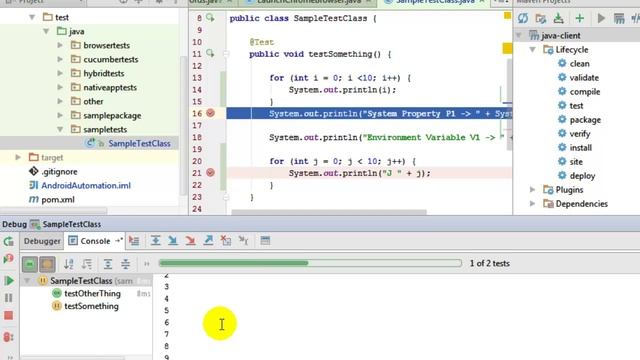This screenshot has height=360, width=640.
Task: Toggle breakpoint on line 21
Action: 210,173
